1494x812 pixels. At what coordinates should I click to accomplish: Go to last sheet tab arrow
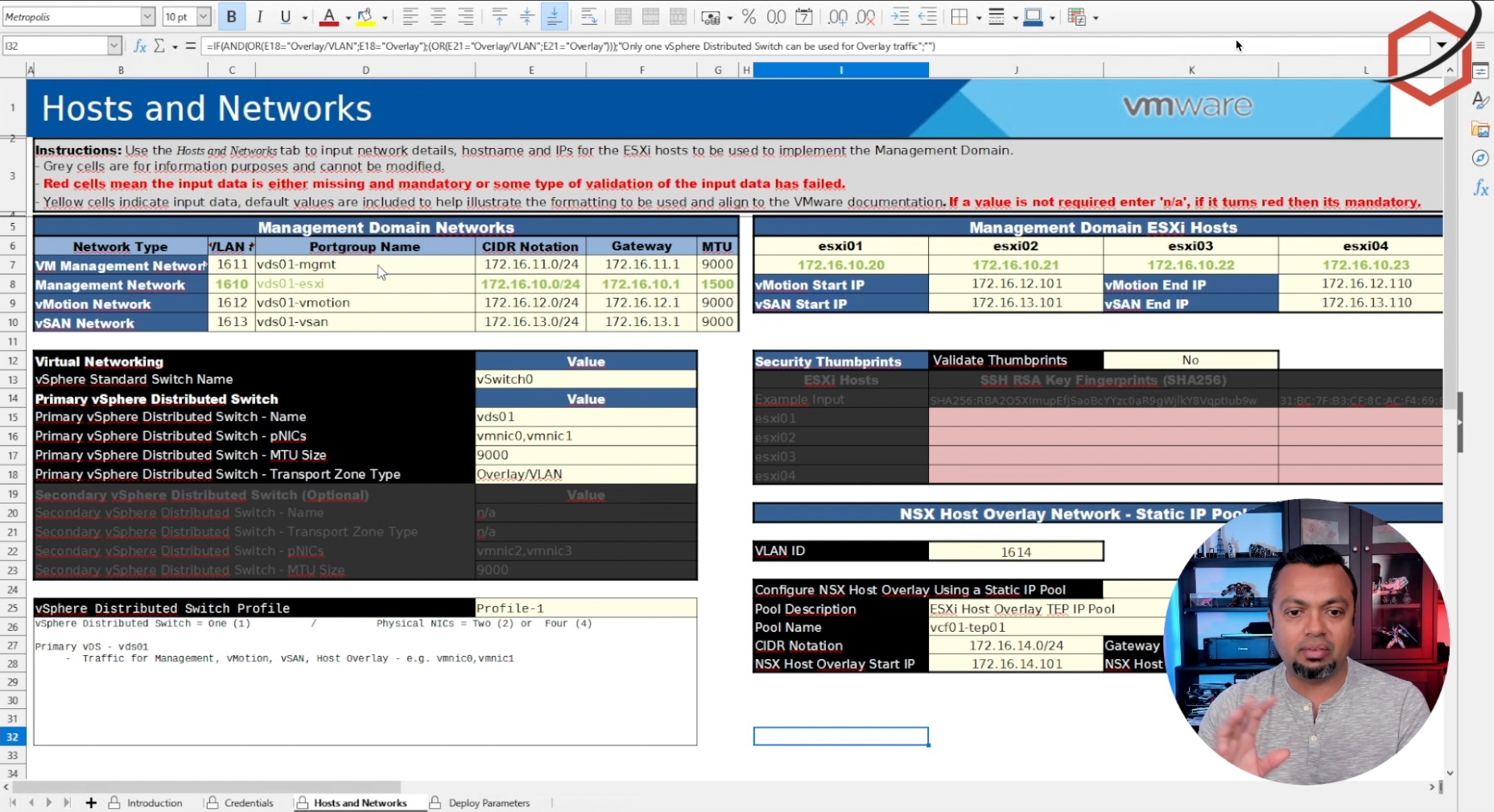(x=67, y=803)
